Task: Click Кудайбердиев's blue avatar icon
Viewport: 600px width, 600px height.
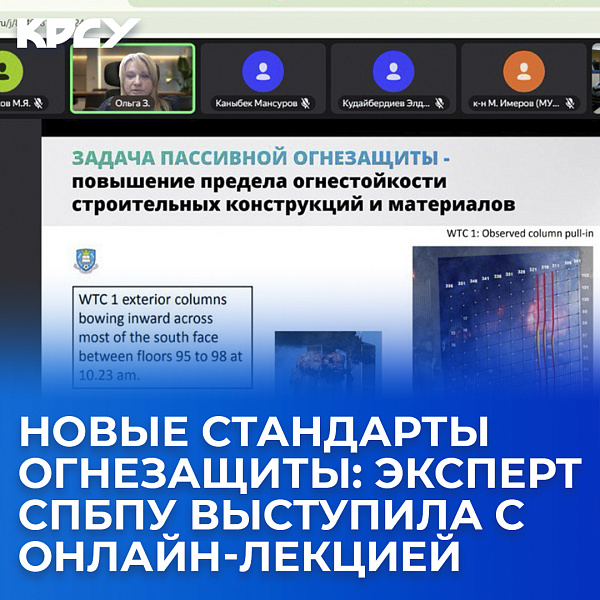Action: click(393, 71)
